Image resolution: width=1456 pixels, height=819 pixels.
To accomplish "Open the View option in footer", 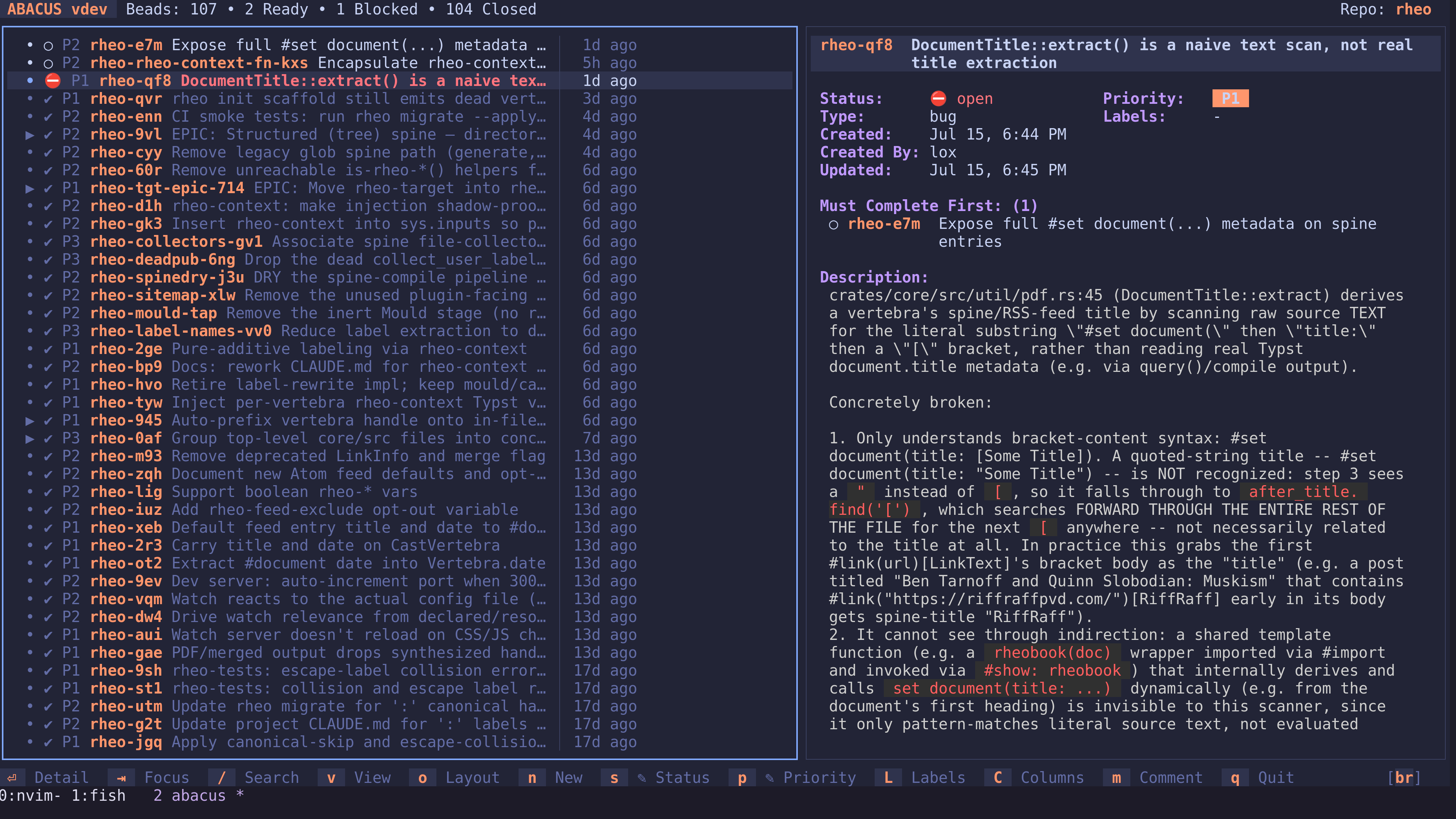I will tap(354, 778).
